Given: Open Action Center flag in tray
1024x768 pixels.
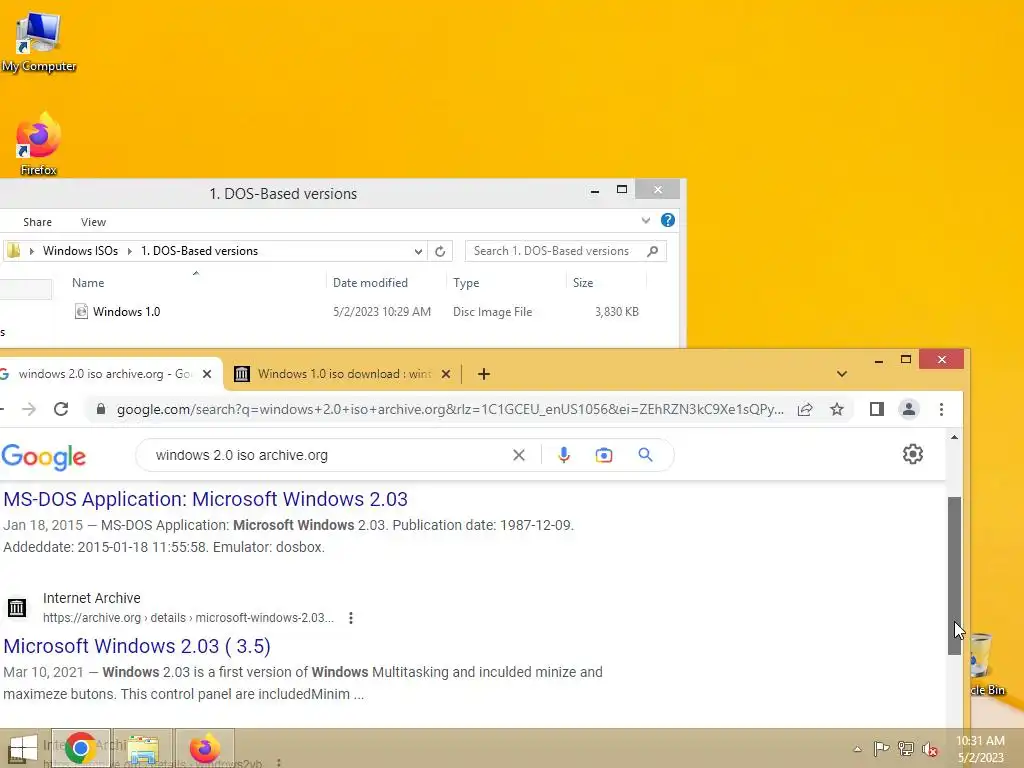Looking at the screenshot, I should pos(881,749).
